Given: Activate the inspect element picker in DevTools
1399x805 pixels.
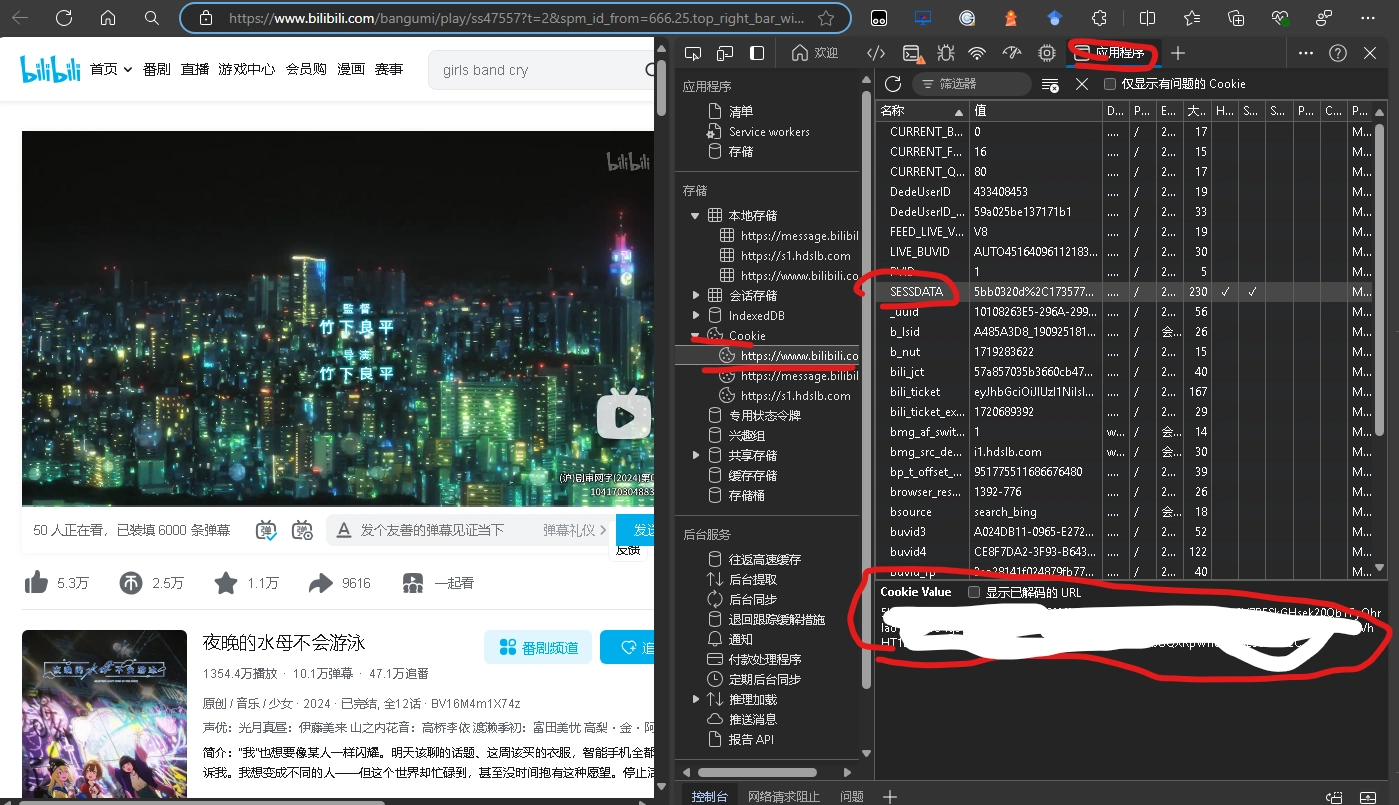Looking at the screenshot, I should point(692,53).
